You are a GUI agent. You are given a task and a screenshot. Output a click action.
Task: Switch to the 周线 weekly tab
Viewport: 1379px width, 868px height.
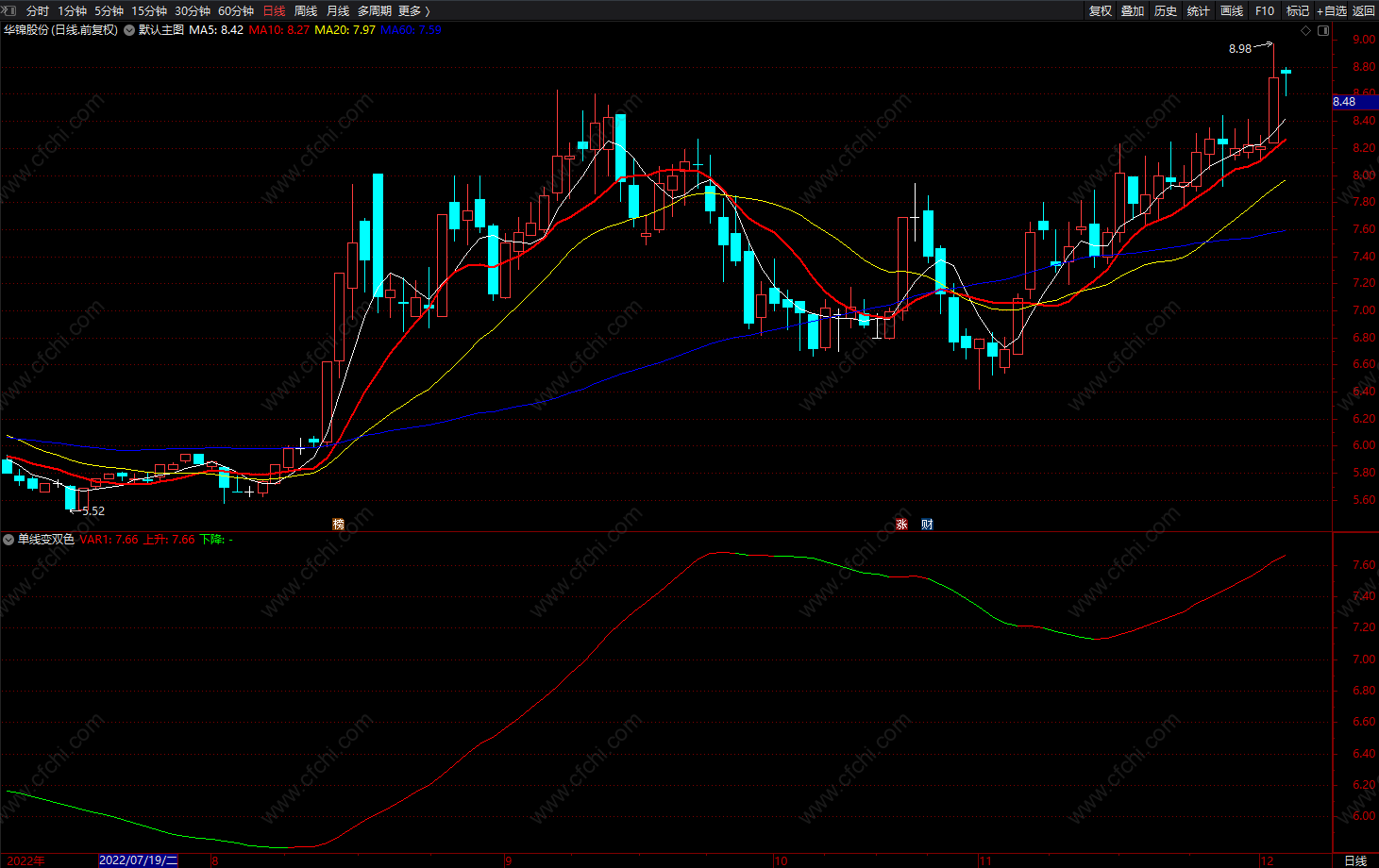point(306,10)
